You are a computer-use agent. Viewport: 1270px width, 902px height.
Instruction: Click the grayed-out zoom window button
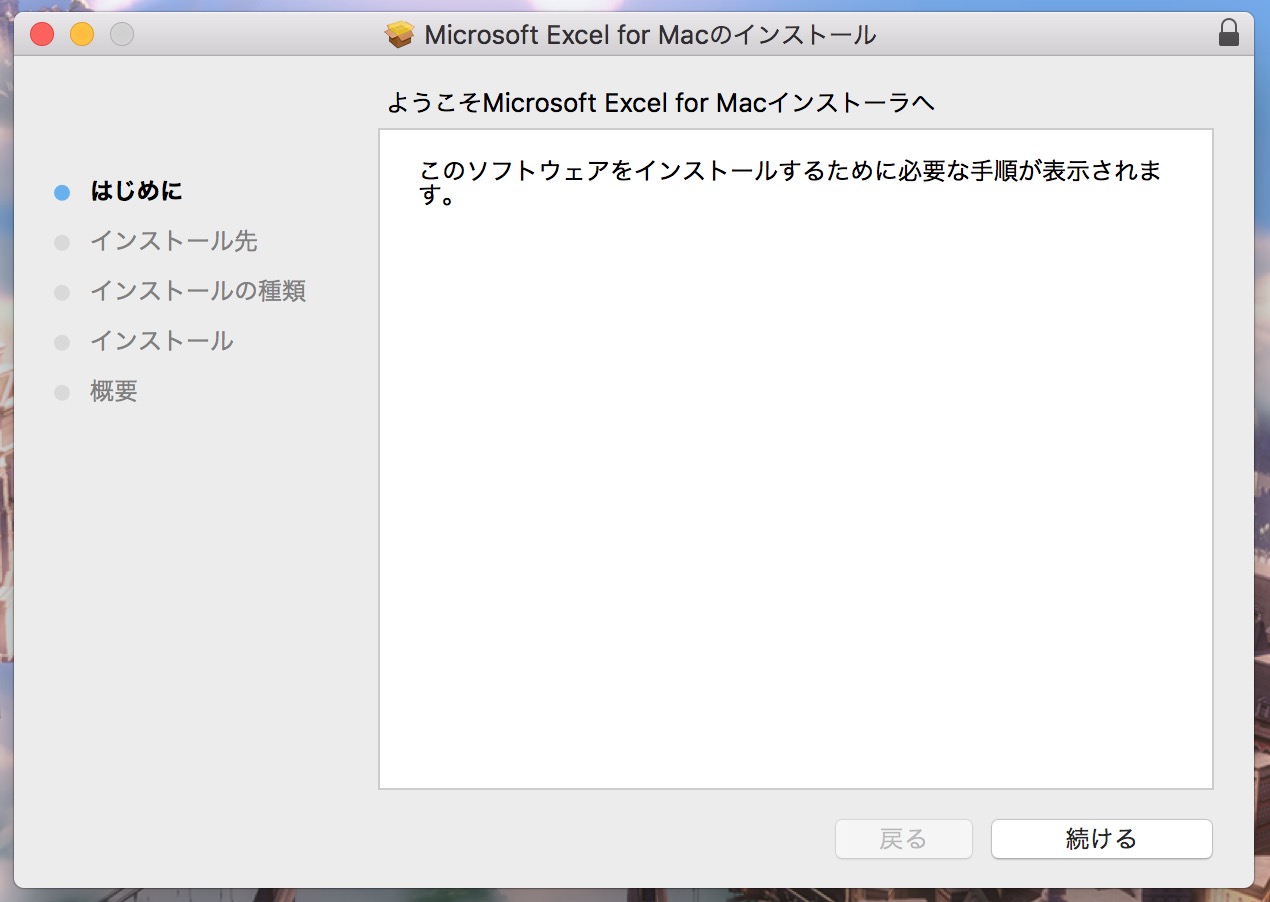pyautogui.click(x=122, y=35)
